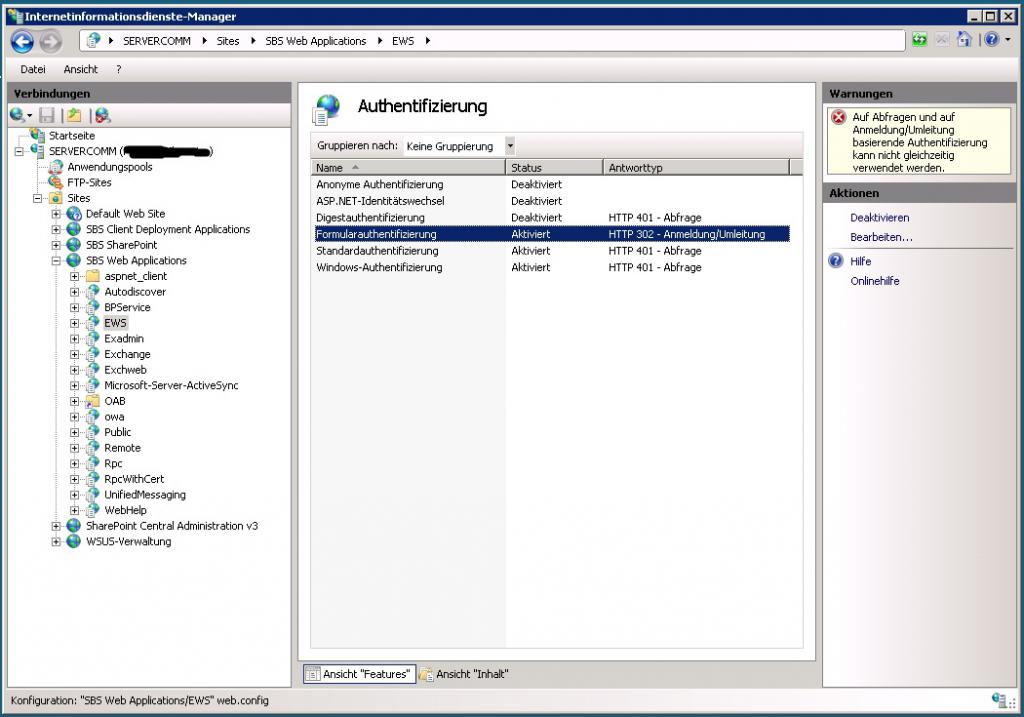Click the Anwendungspools icon
1024x717 pixels.
pyautogui.click(x=56, y=167)
